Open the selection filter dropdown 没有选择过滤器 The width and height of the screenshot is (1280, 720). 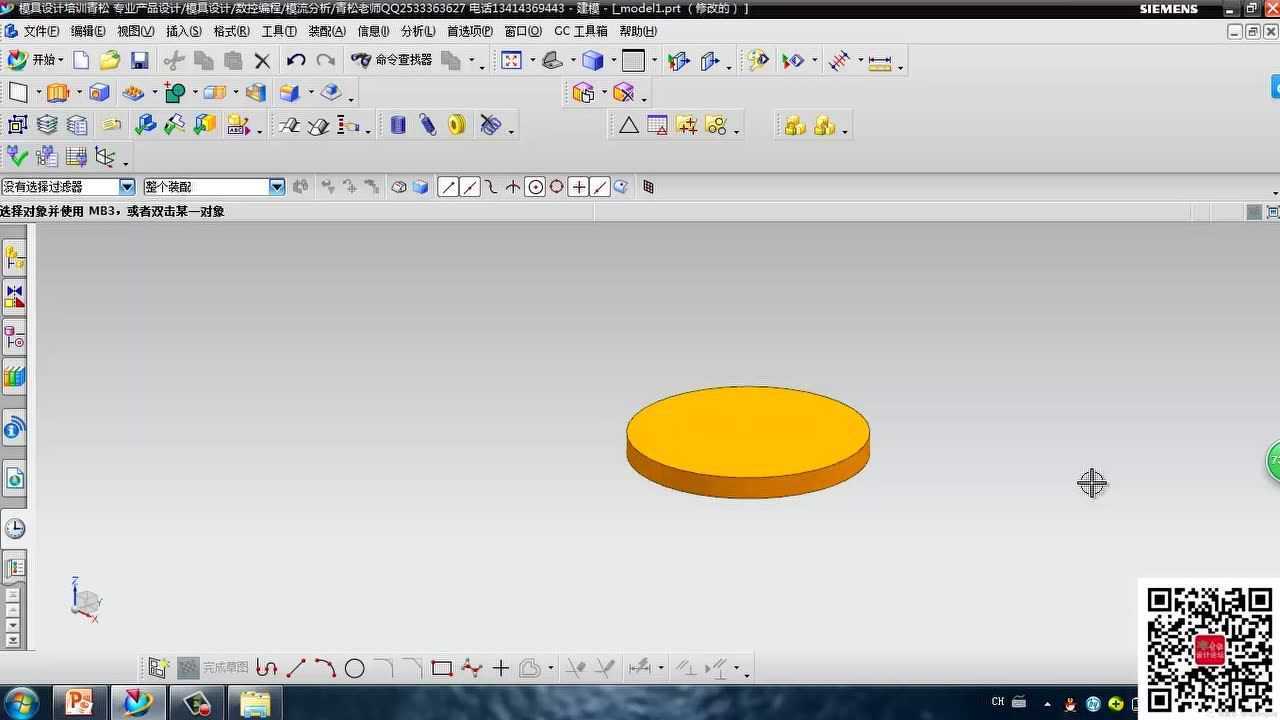pos(127,187)
